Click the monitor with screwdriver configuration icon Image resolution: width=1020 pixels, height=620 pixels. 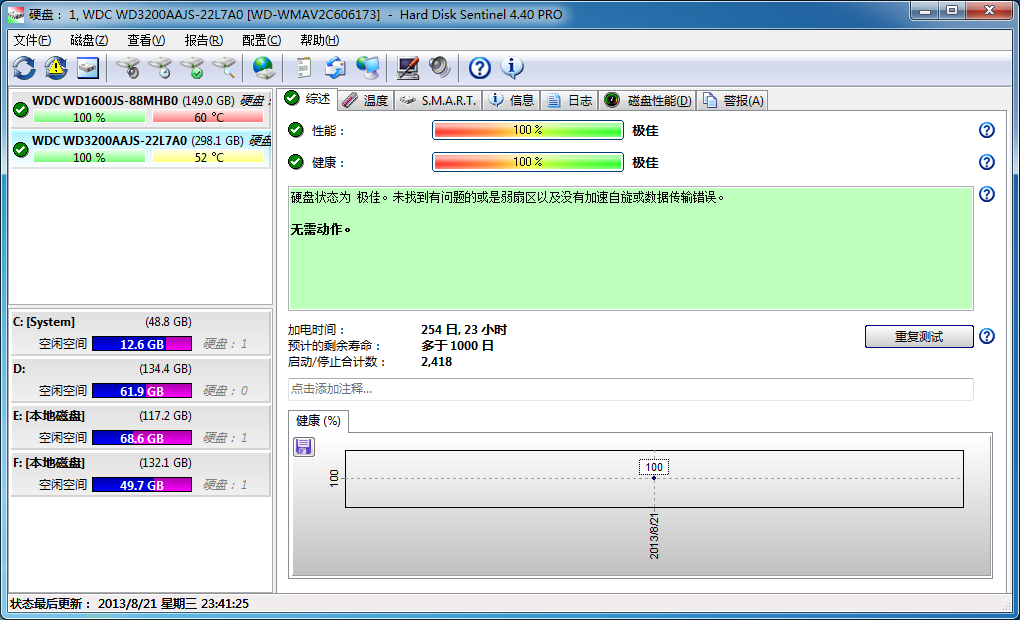408,68
